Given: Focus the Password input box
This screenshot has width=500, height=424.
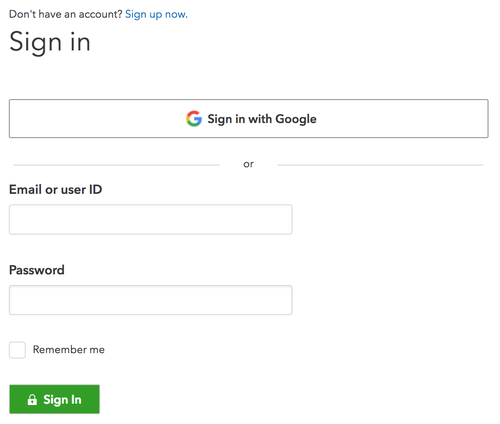Looking at the screenshot, I should pos(151,300).
